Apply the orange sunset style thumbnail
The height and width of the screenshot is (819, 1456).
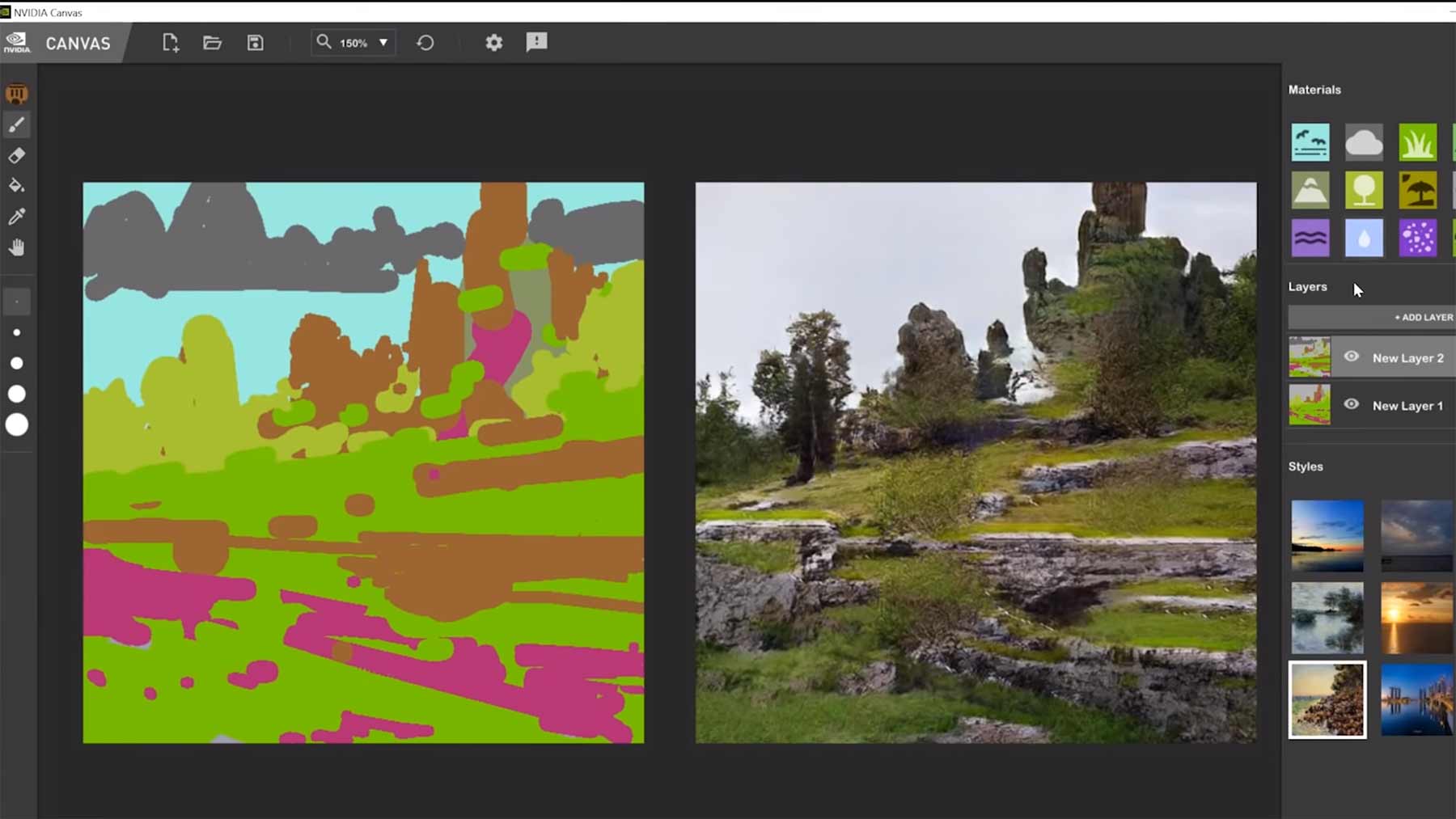point(1416,618)
